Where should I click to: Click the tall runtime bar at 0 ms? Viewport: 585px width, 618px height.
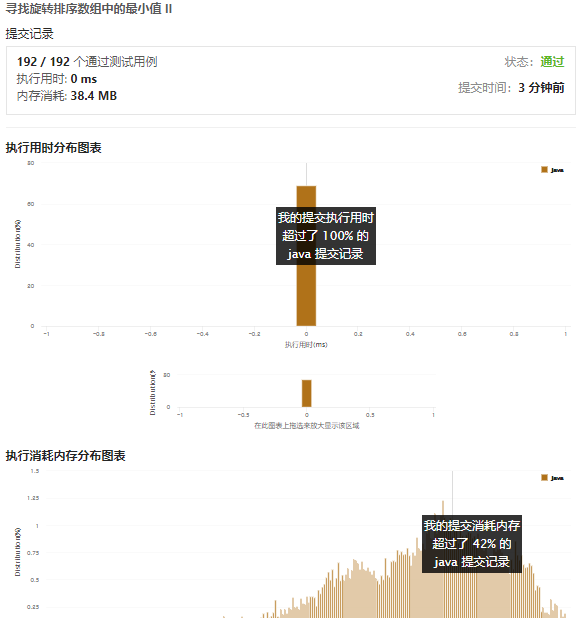coord(306,256)
